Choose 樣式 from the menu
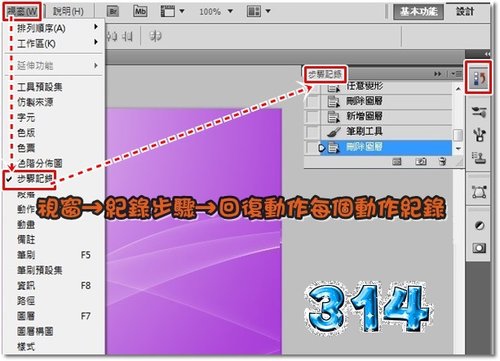The image size is (500, 361). tap(54, 347)
